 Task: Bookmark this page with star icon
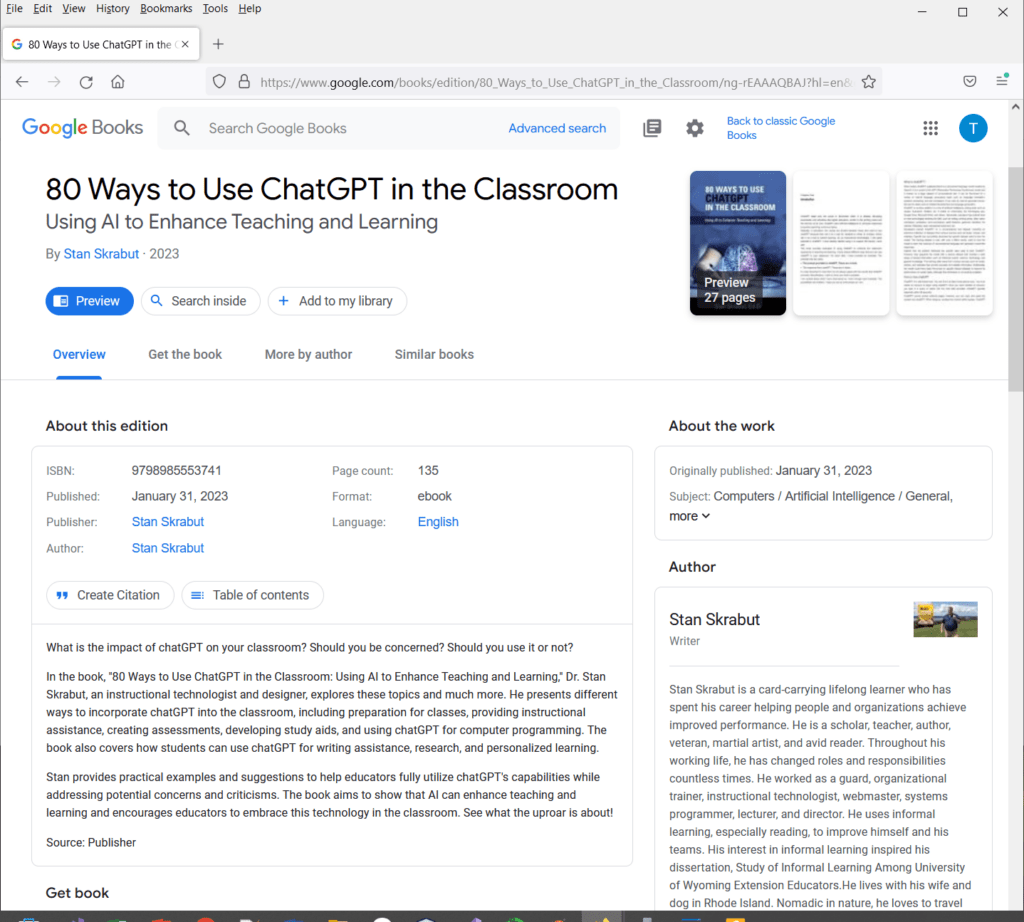click(x=869, y=82)
